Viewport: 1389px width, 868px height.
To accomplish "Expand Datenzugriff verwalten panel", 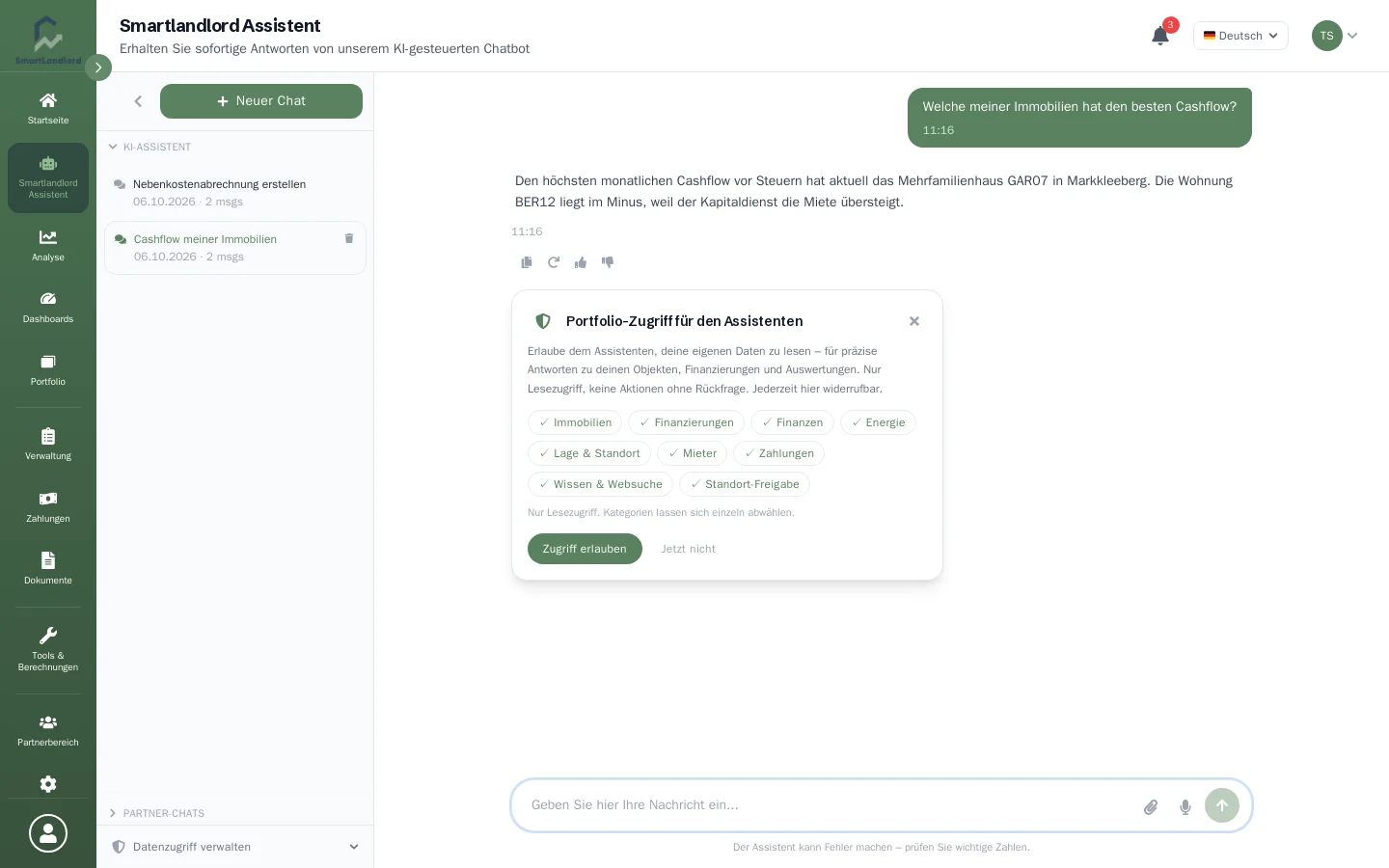I will pos(235,847).
